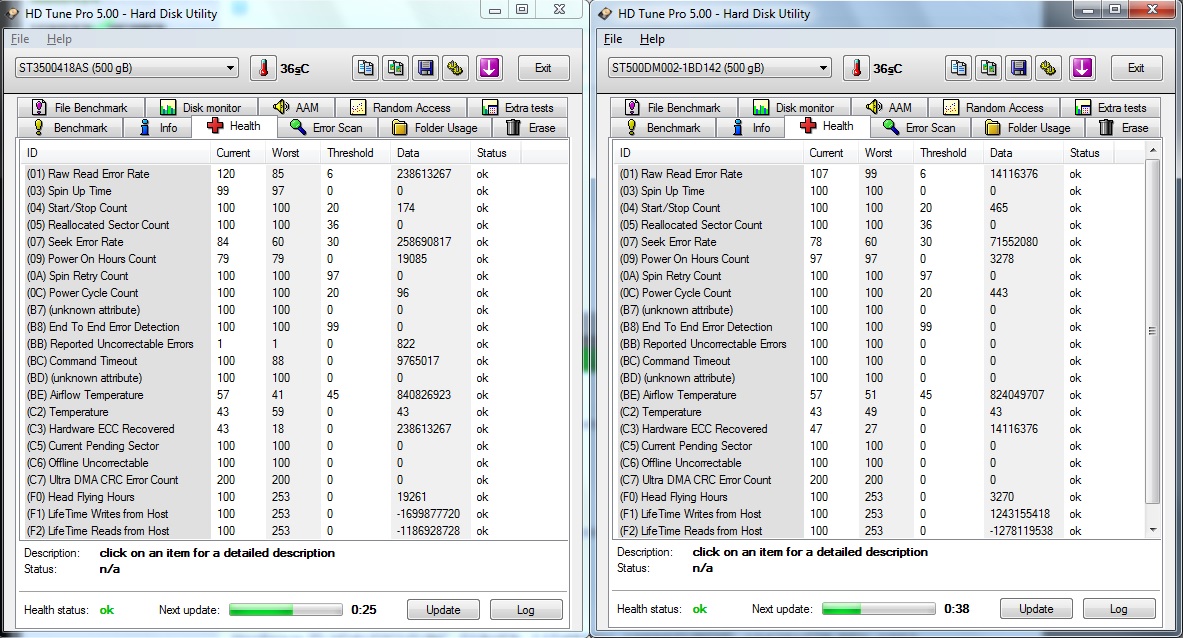
Task: Switch to Error Scan tab in left window
Action: coord(327,127)
